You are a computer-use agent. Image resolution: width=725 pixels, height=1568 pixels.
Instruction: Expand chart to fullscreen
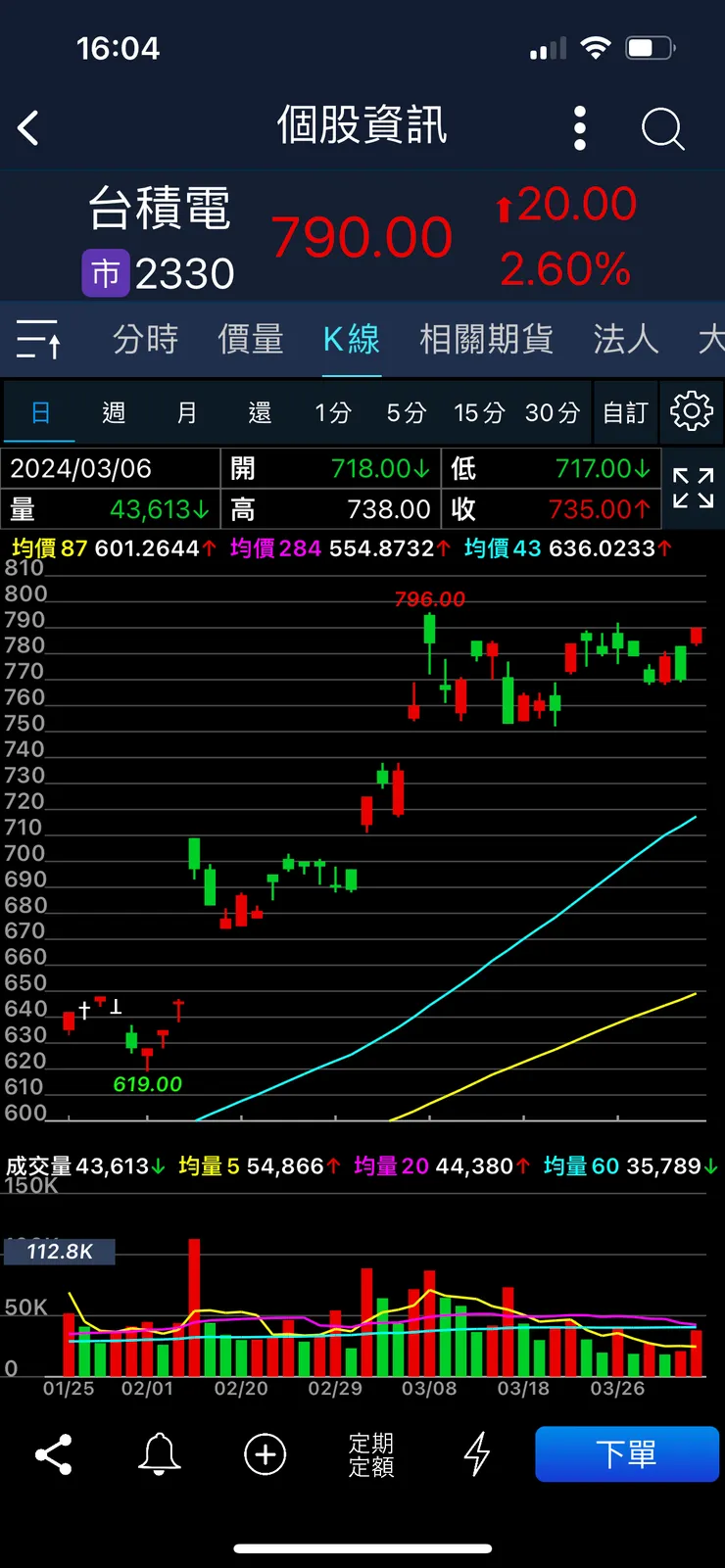pos(693,488)
